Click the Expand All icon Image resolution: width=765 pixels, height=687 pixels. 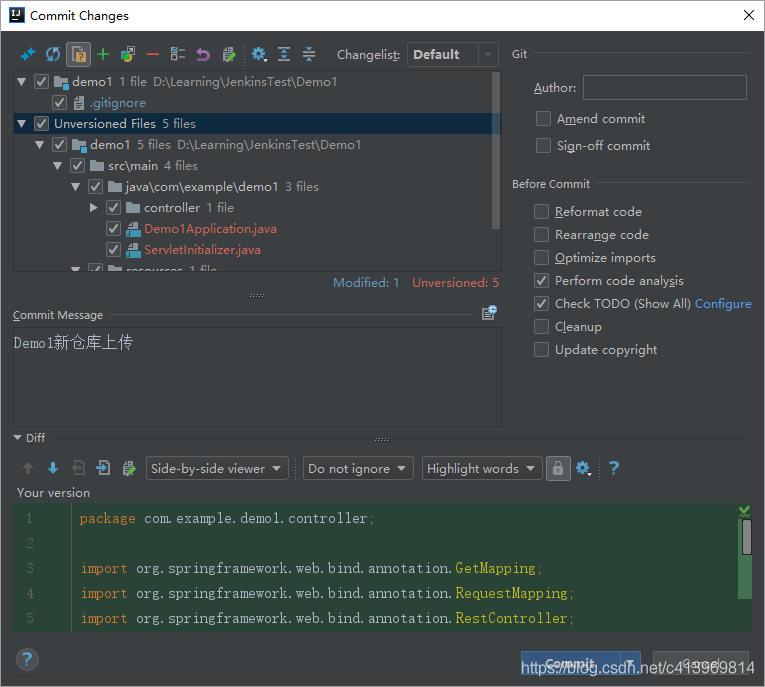point(284,54)
